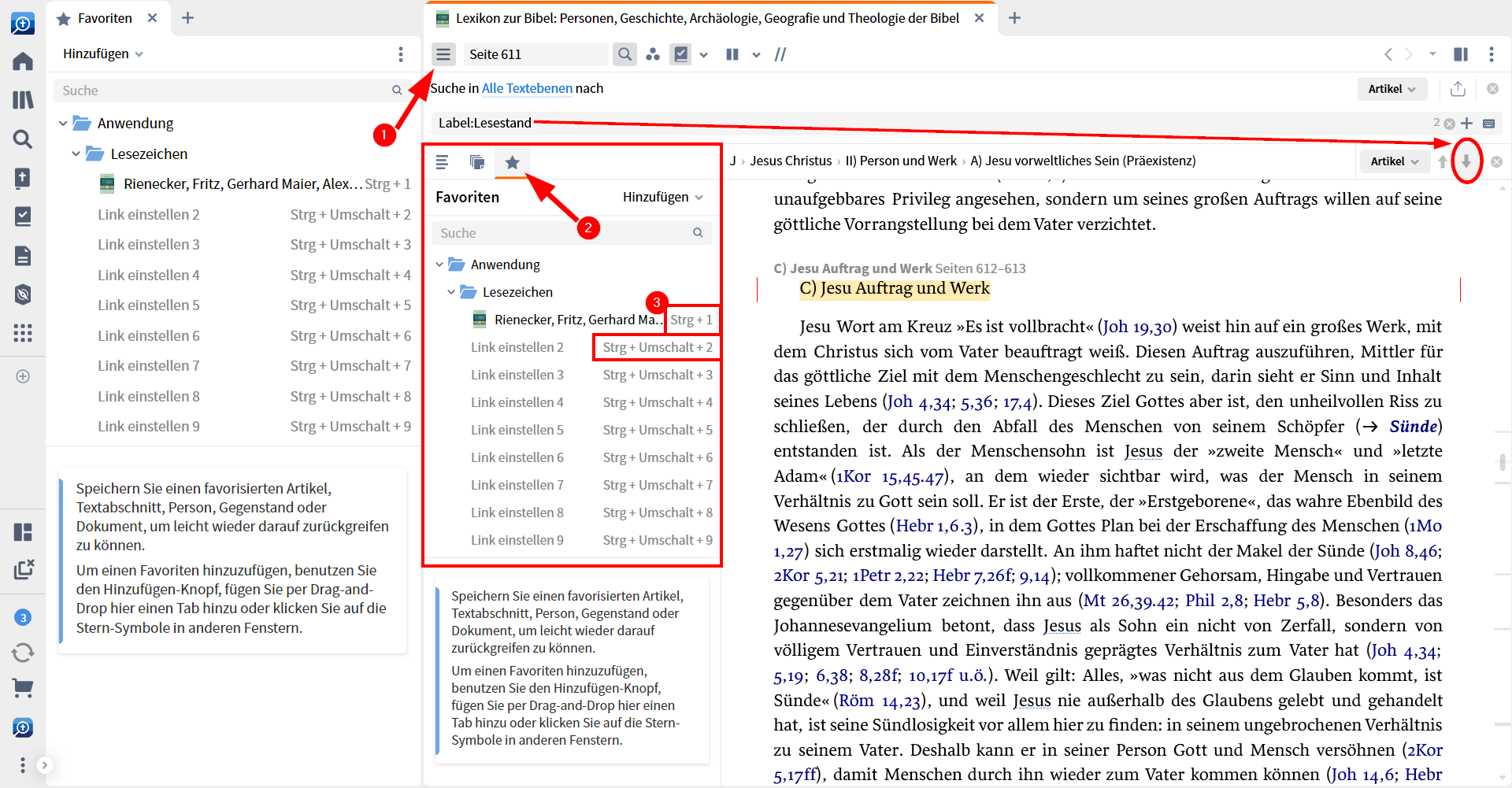
Task: Open the Lexikon panel kebab menu
Action: tap(1492, 54)
